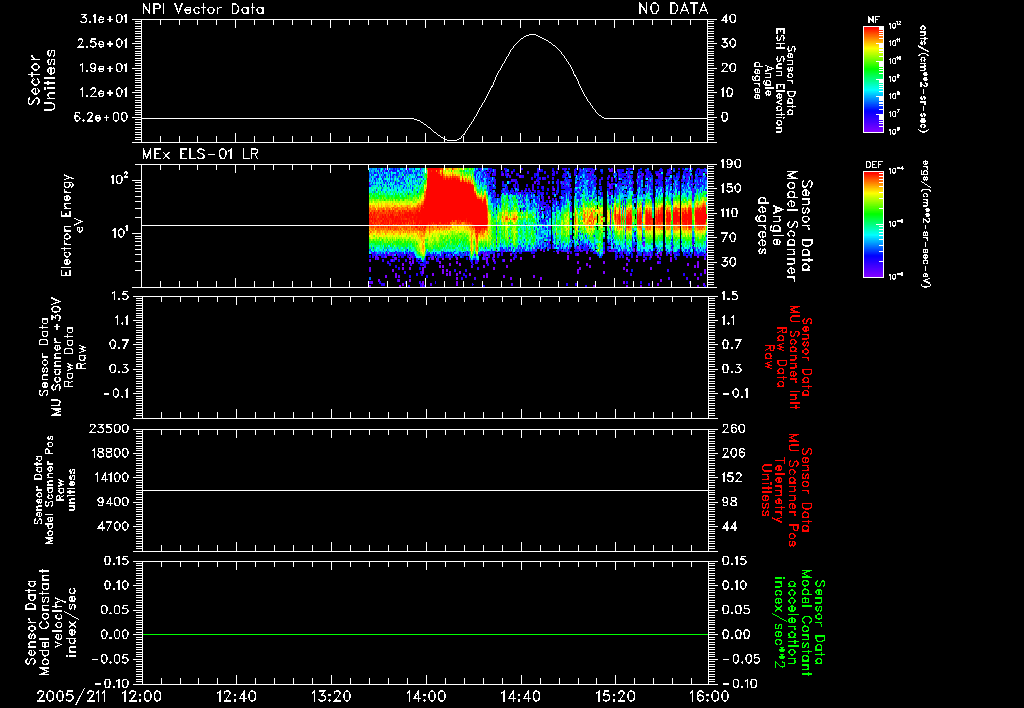Click the 9400 scanner position tick value
The image size is (1024, 708).
coord(114,502)
